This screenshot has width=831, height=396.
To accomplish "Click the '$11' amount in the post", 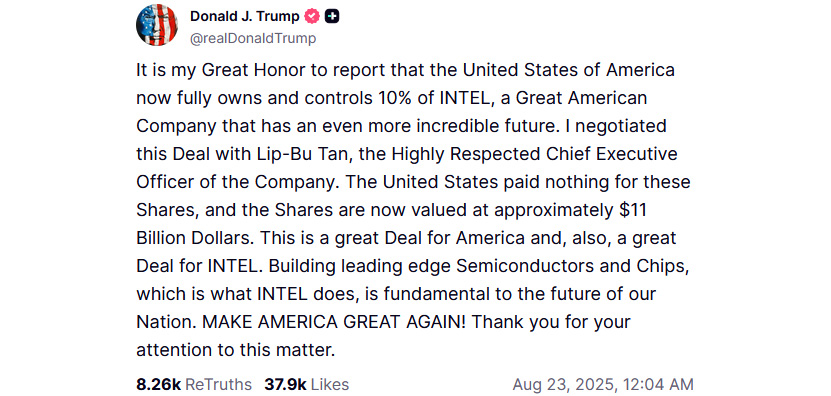I will click(633, 210).
